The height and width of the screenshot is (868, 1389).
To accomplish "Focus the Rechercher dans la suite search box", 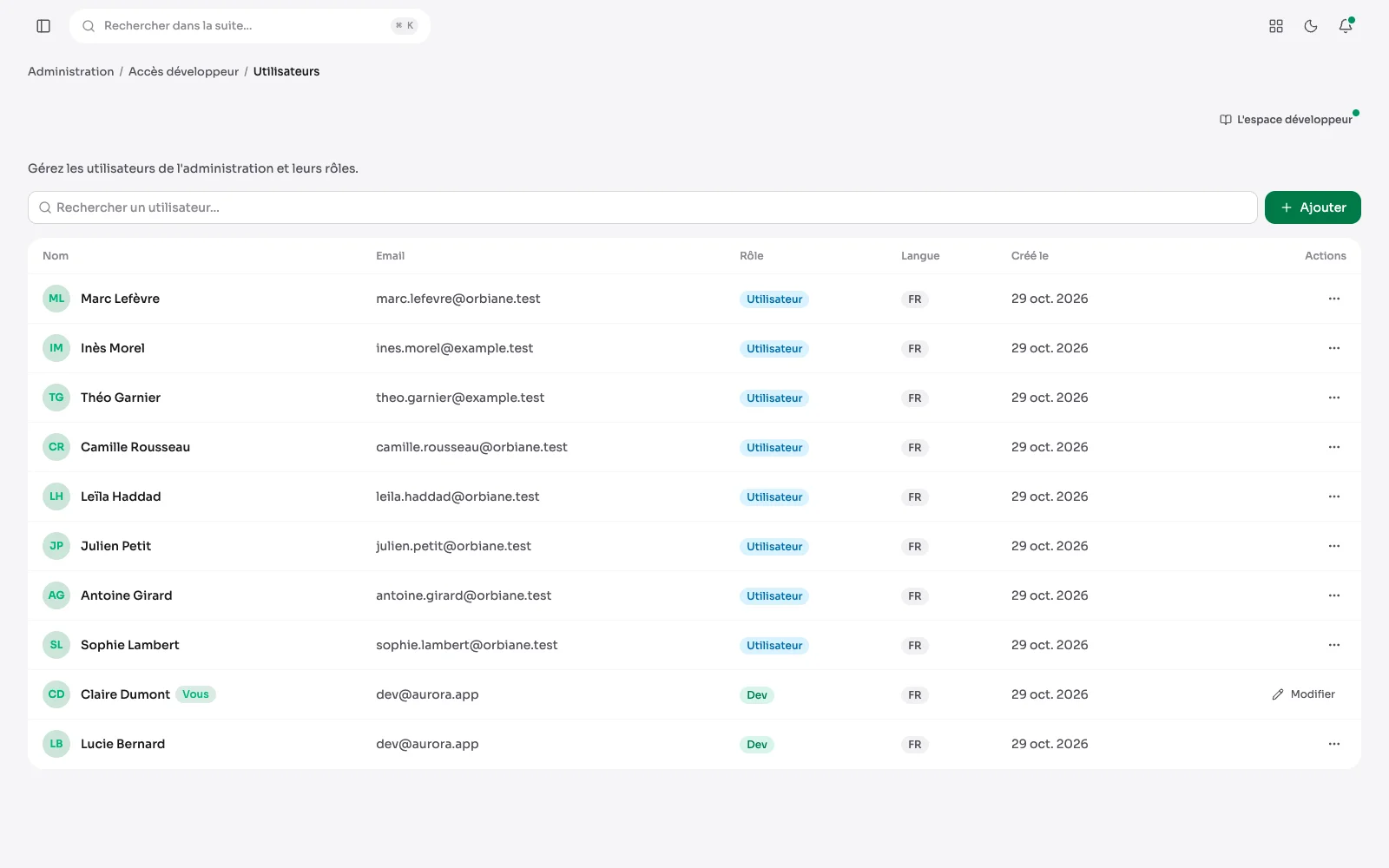I will click(250, 26).
